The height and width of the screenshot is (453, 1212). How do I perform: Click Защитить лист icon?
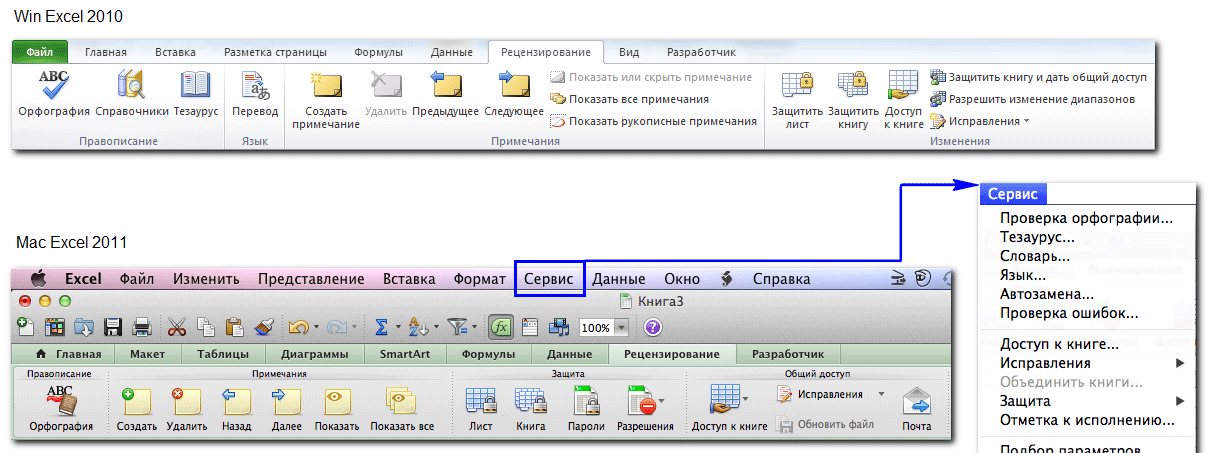click(x=797, y=85)
